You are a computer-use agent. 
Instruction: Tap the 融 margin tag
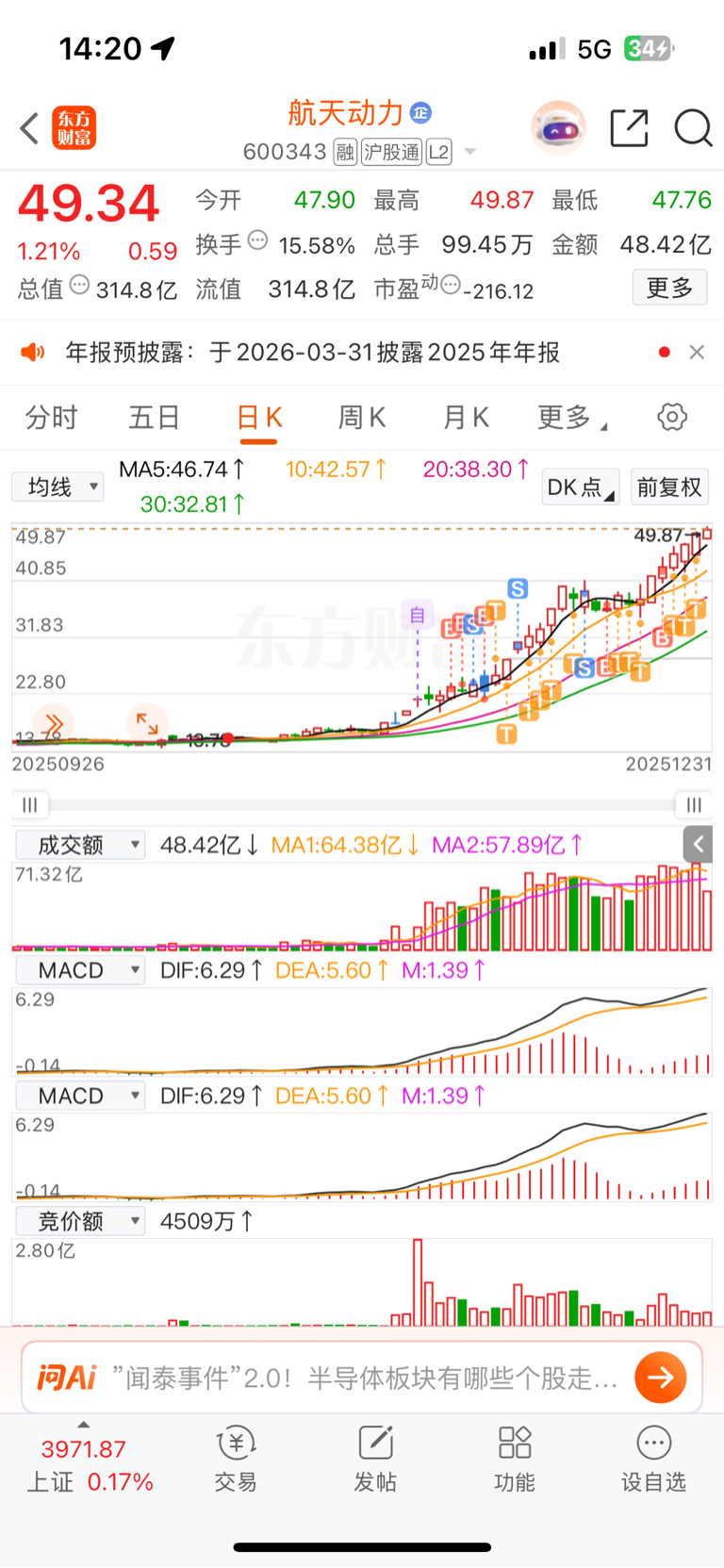345,152
